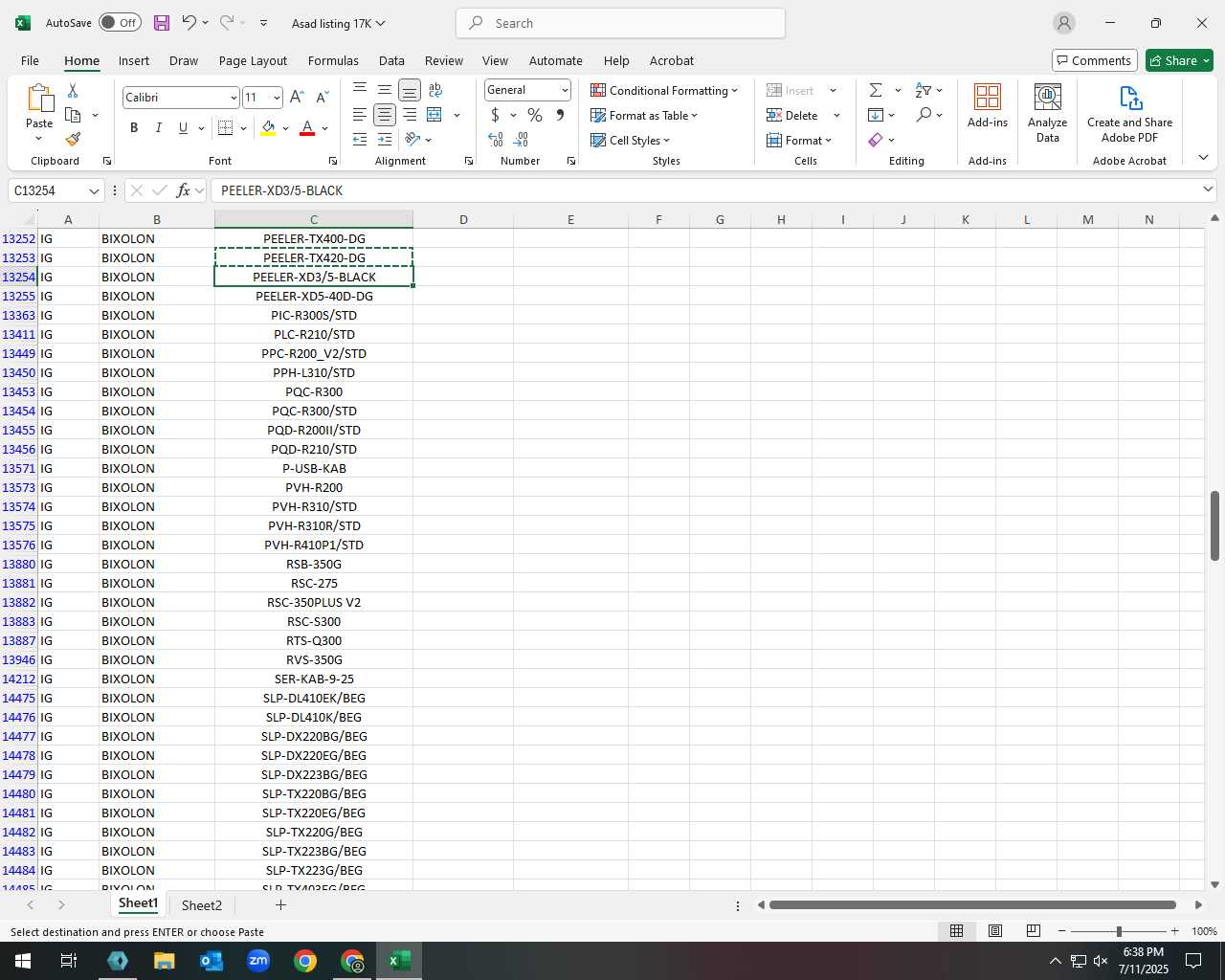Click the Undo arrow icon
Viewport: 1225px width, 980px height.
189,23
